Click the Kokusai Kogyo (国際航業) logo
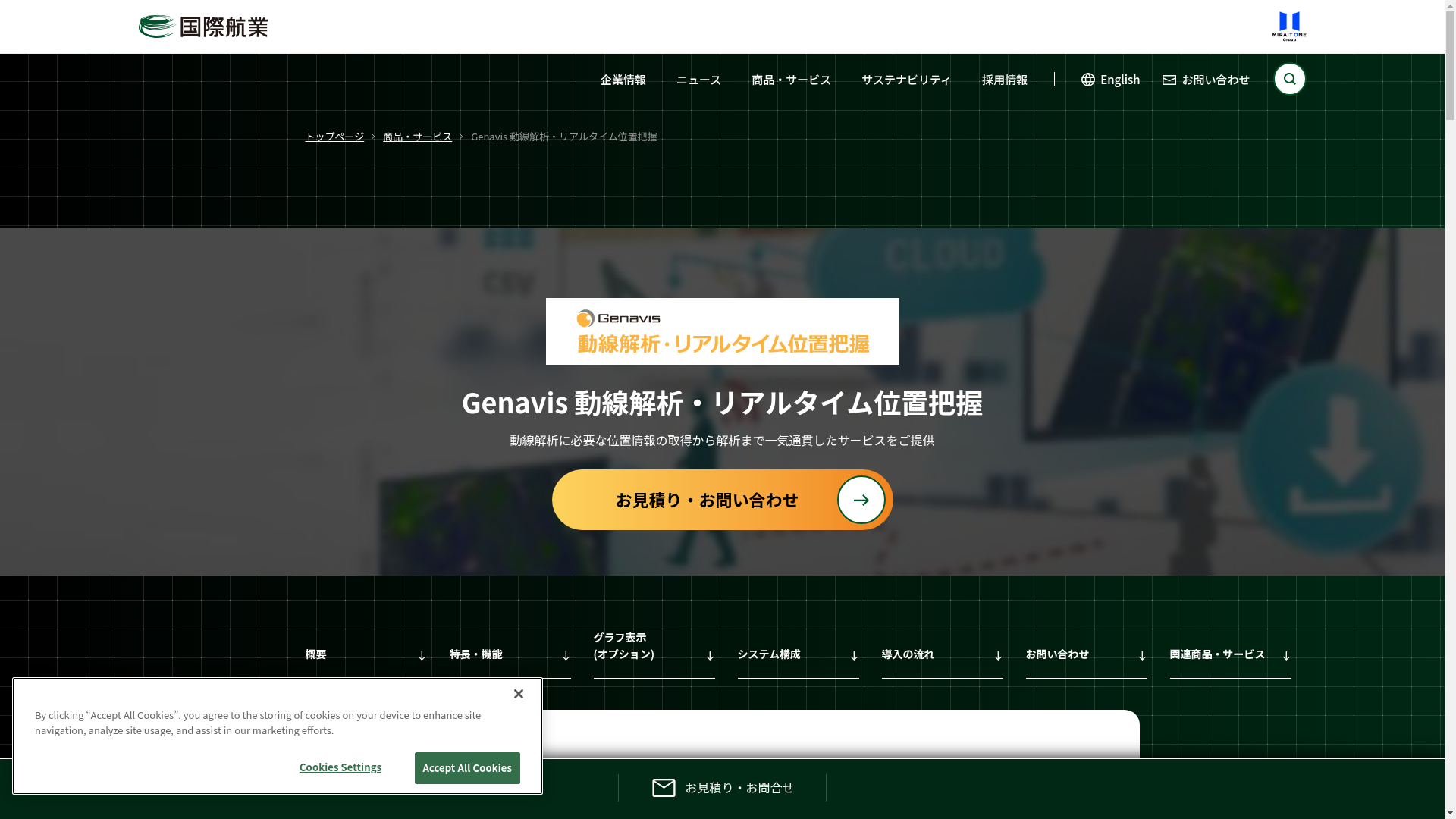This screenshot has width=1456, height=819. 203,27
